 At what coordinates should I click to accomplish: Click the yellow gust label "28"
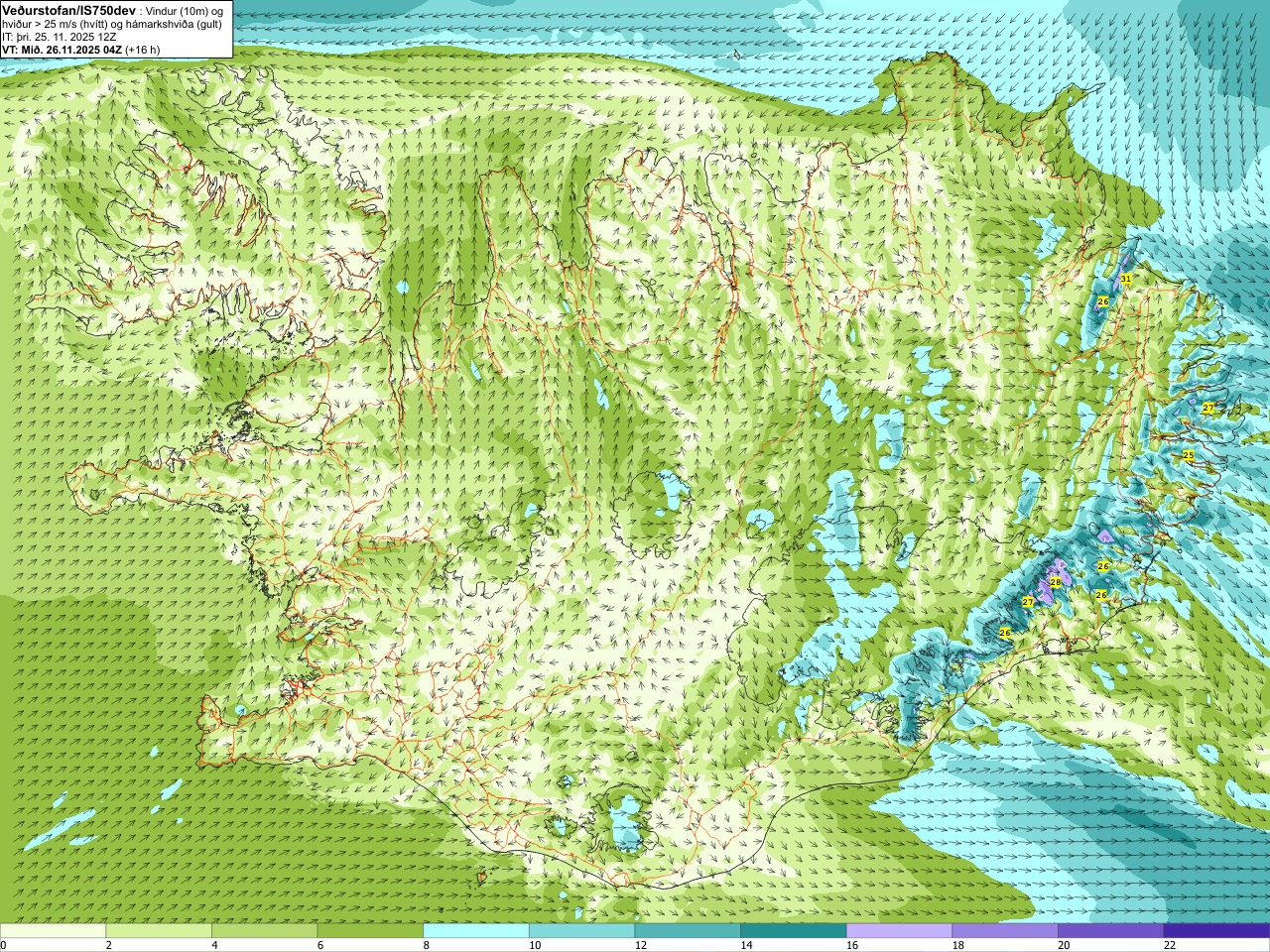(x=1056, y=582)
